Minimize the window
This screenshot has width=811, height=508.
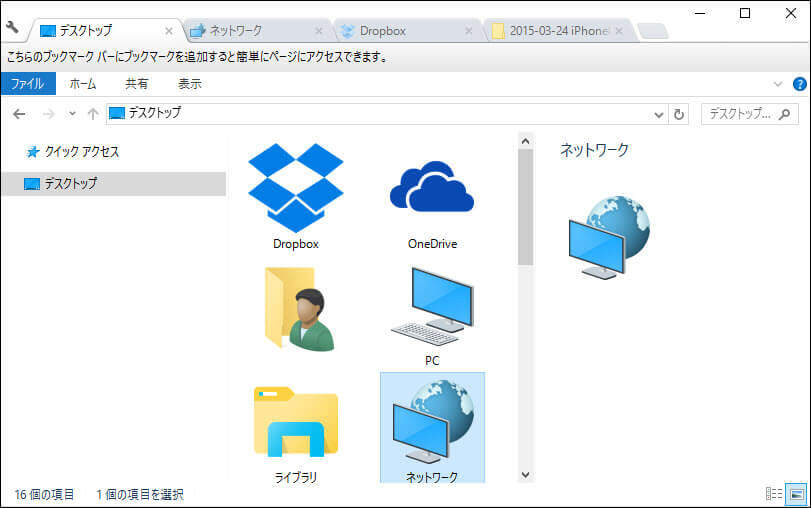point(700,13)
